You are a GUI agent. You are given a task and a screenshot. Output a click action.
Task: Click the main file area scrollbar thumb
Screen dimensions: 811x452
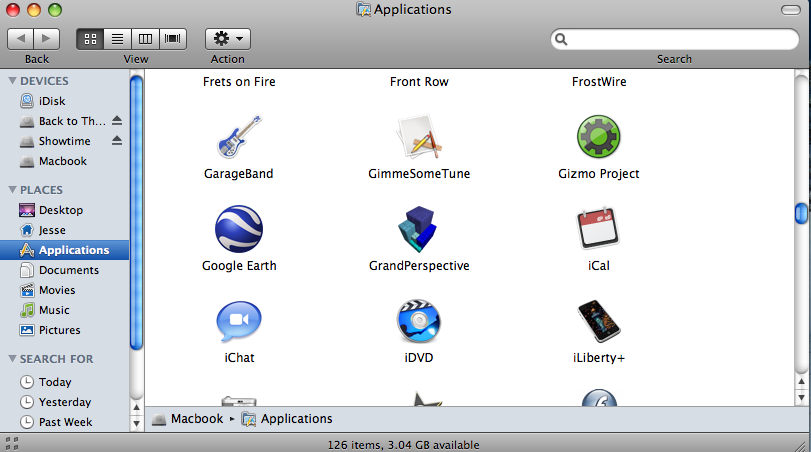pyautogui.click(x=801, y=213)
